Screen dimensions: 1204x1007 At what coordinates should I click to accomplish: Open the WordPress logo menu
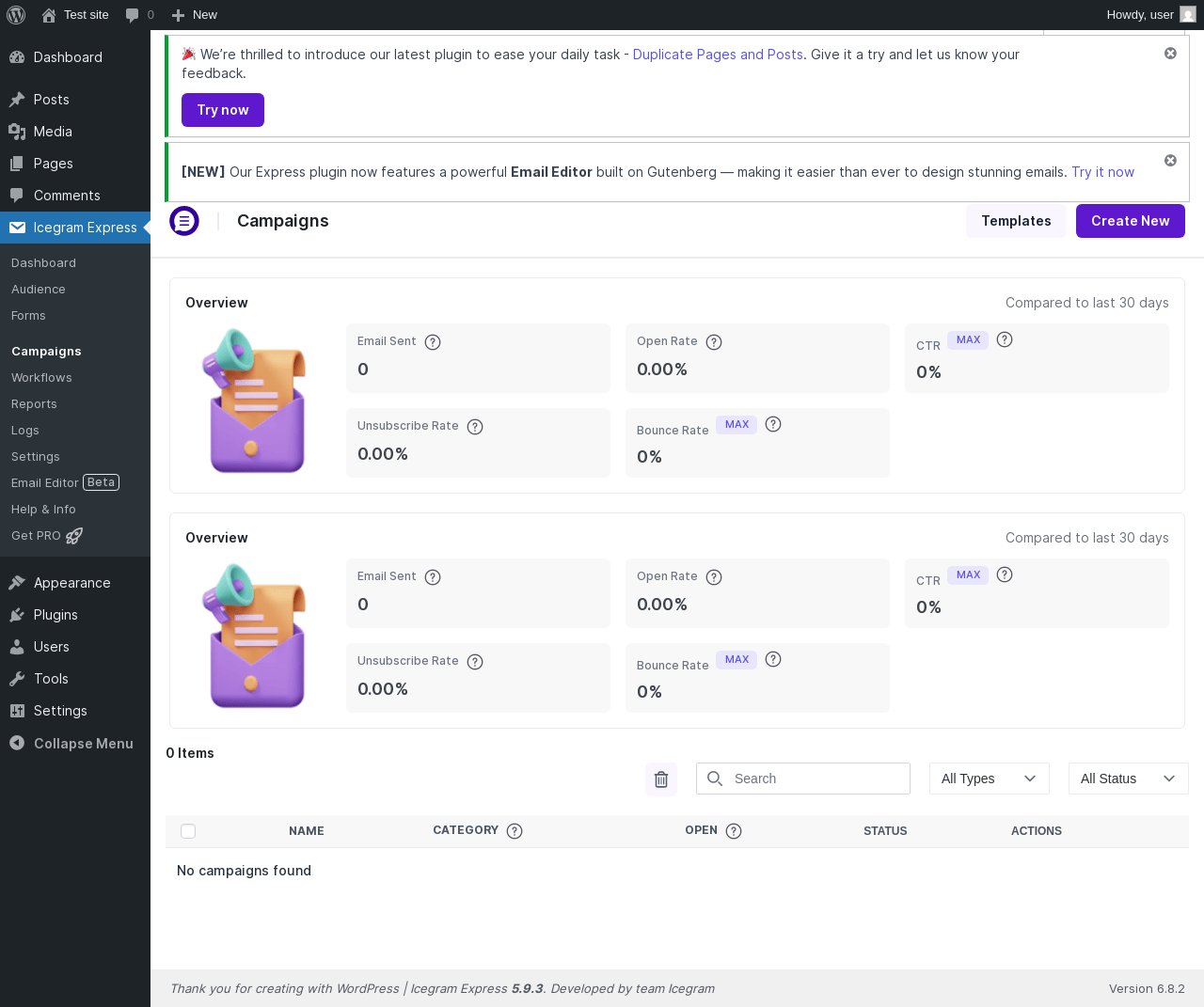[16, 15]
